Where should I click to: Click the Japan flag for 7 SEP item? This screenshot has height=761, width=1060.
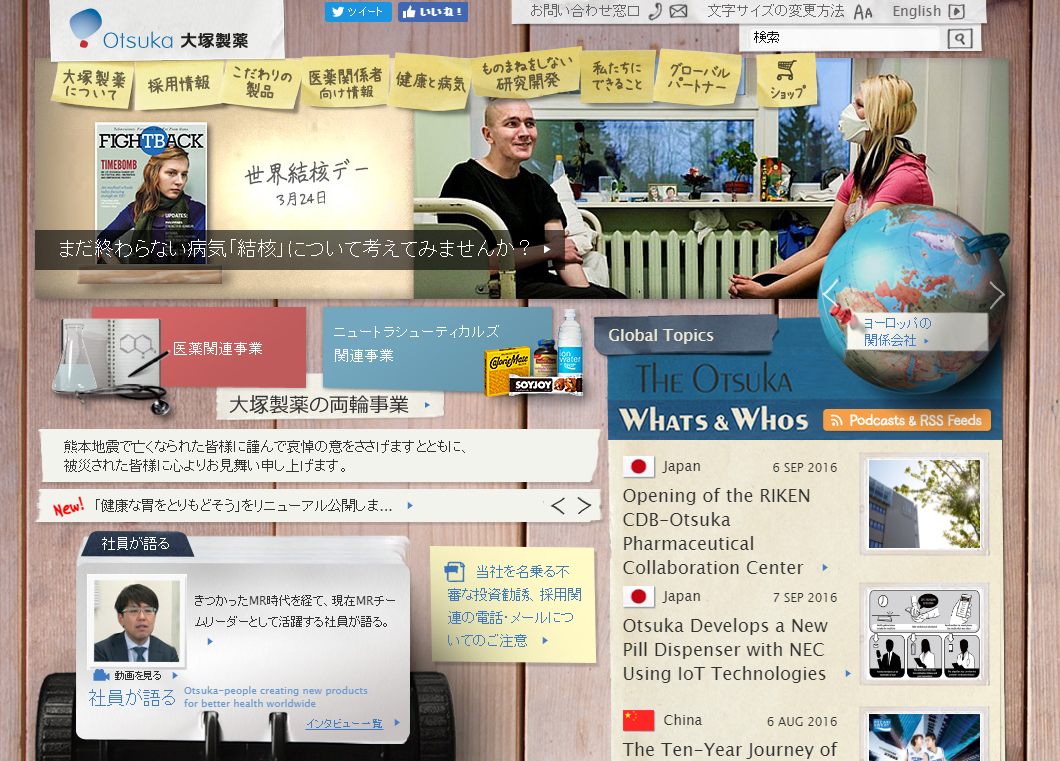tap(638, 596)
